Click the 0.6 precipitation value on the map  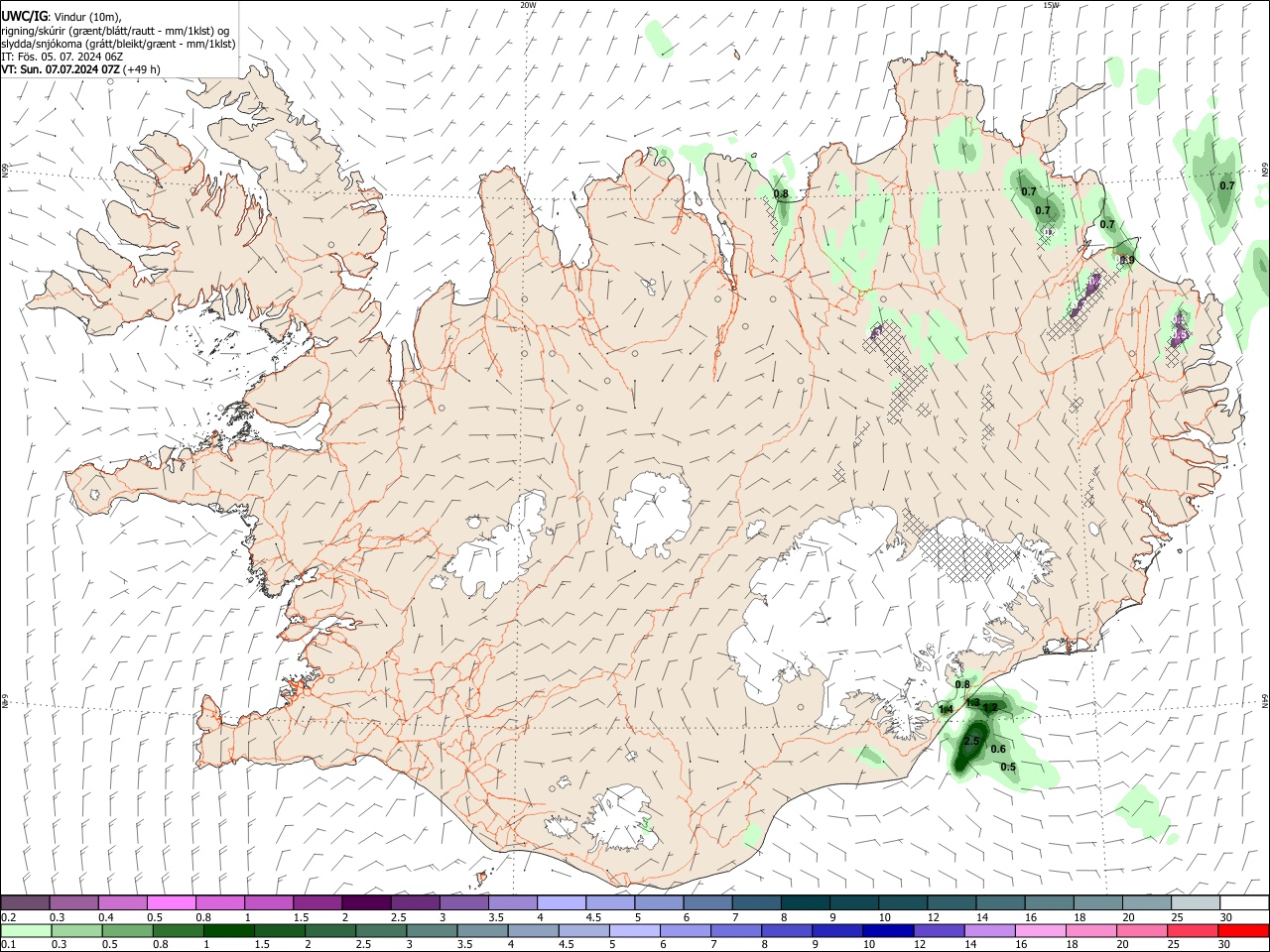[x=998, y=749]
